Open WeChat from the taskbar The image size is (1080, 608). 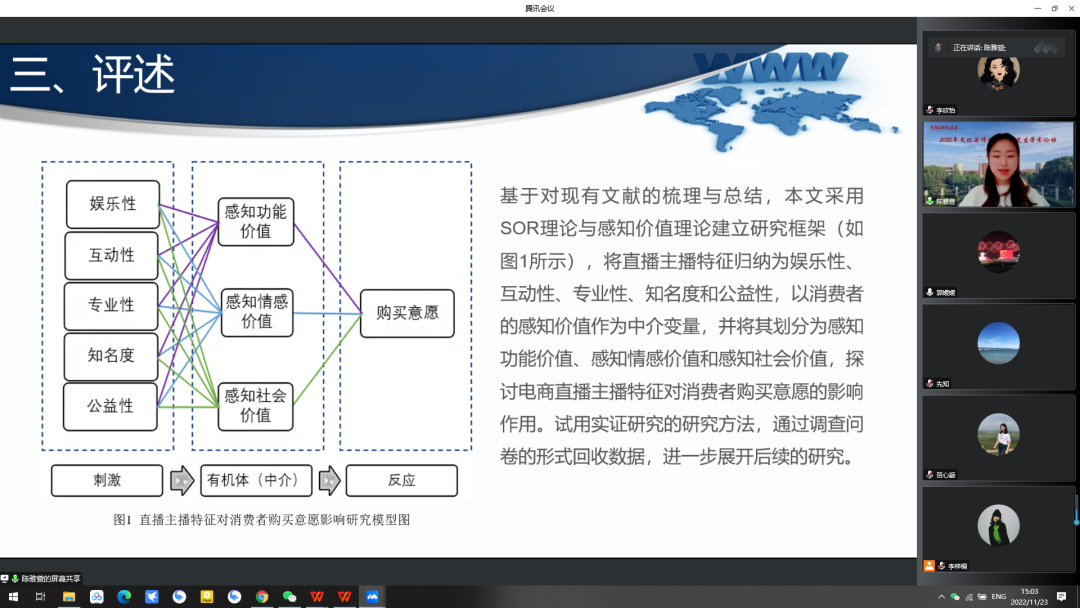tap(288, 596)
